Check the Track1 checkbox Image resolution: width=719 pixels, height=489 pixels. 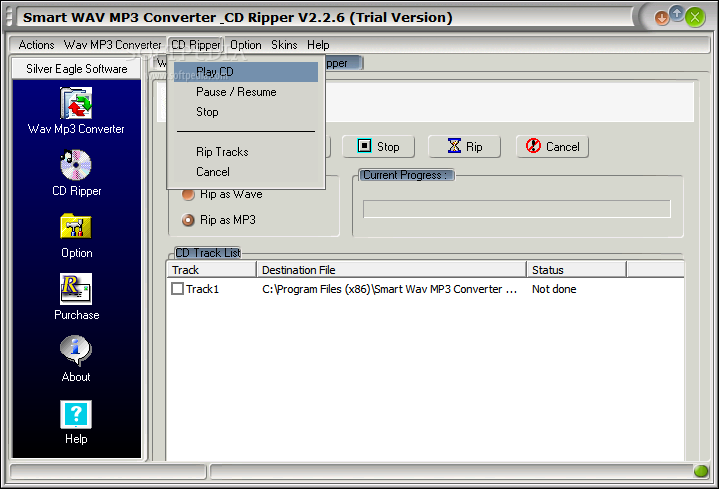coord(177,289)
